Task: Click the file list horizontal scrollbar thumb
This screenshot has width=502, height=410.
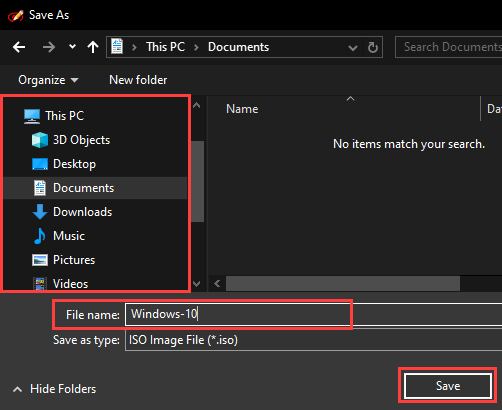Action: coord(343,284)
